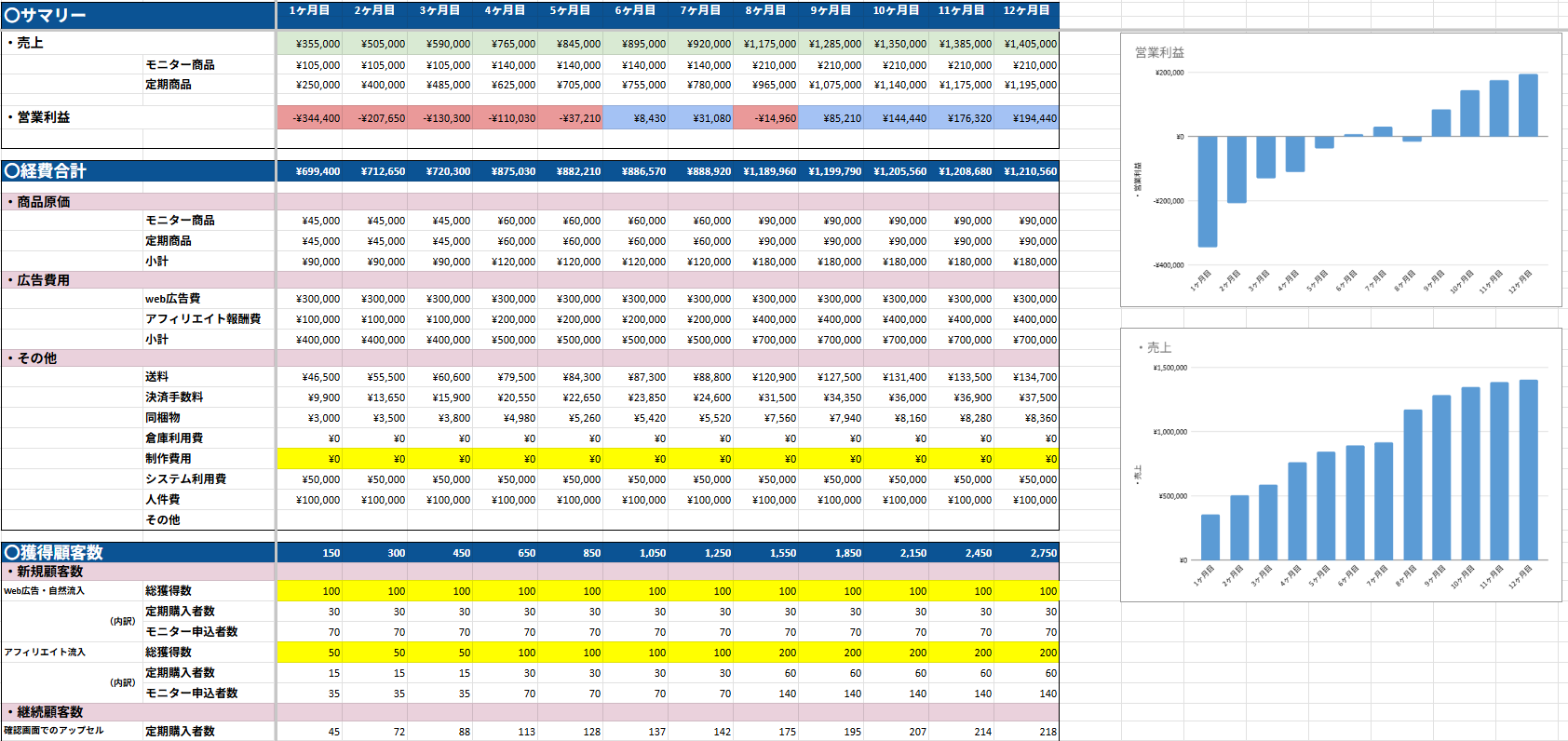Click 決済手数料 value ¥9,900
Image resolution: width=1568 pixels, height=741 pixels.
(309, 397)
